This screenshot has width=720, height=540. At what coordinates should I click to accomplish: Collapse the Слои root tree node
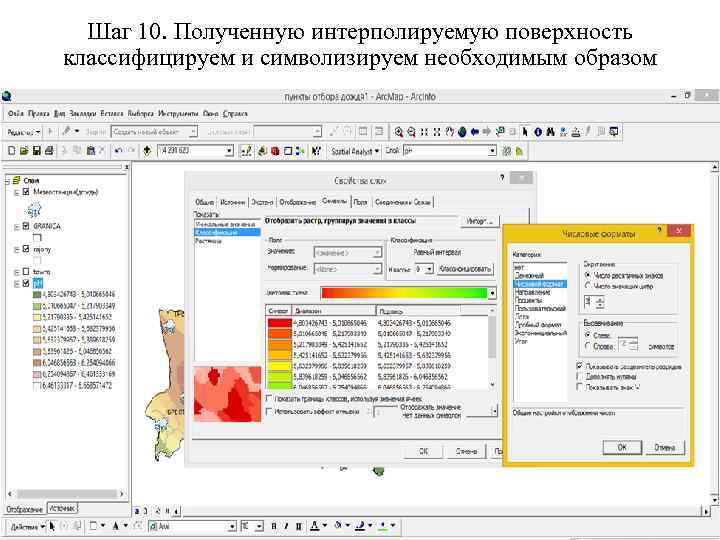7,181
